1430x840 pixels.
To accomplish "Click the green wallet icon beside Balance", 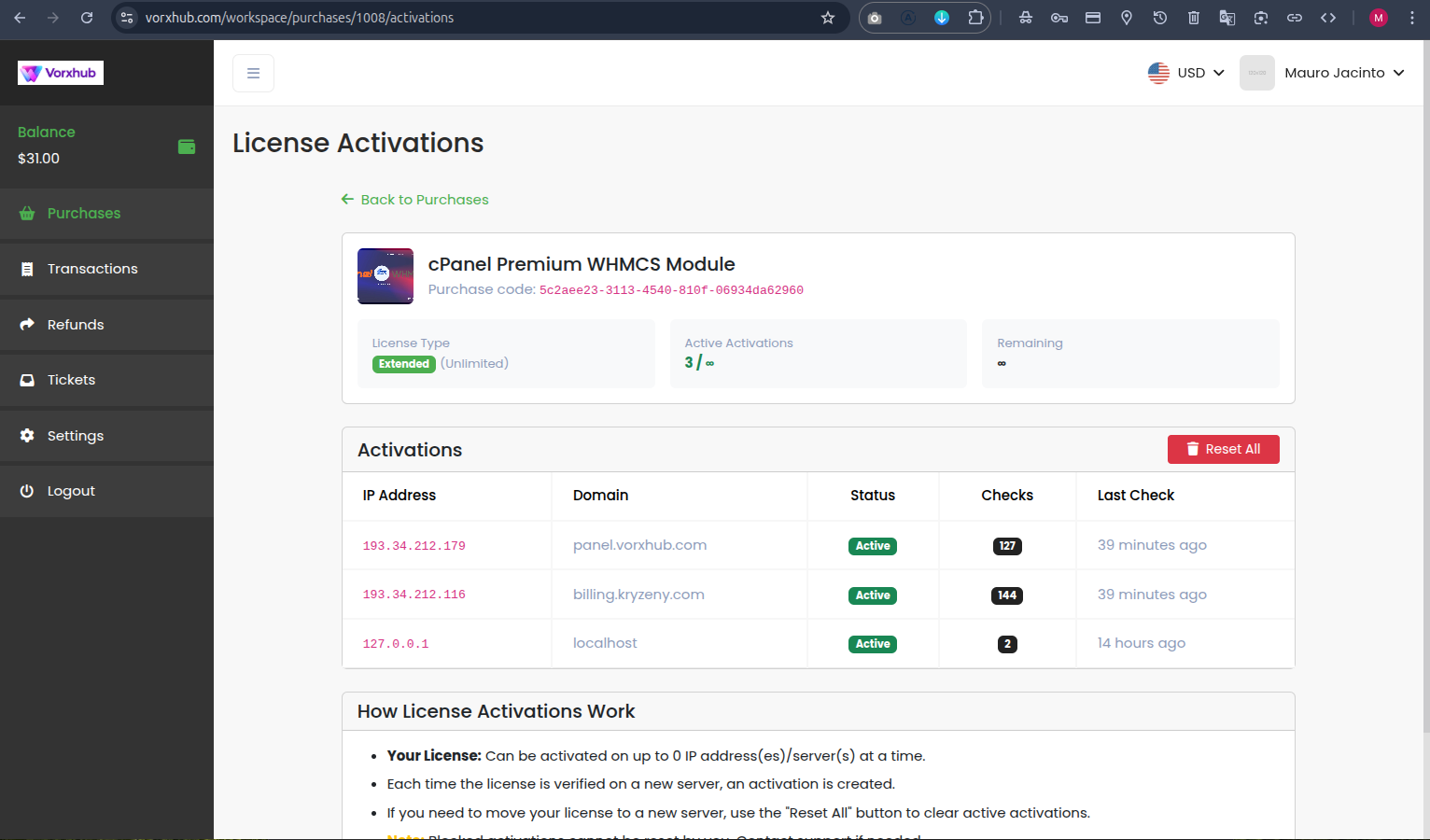I will pyautogui.click(x=187, y=147).
